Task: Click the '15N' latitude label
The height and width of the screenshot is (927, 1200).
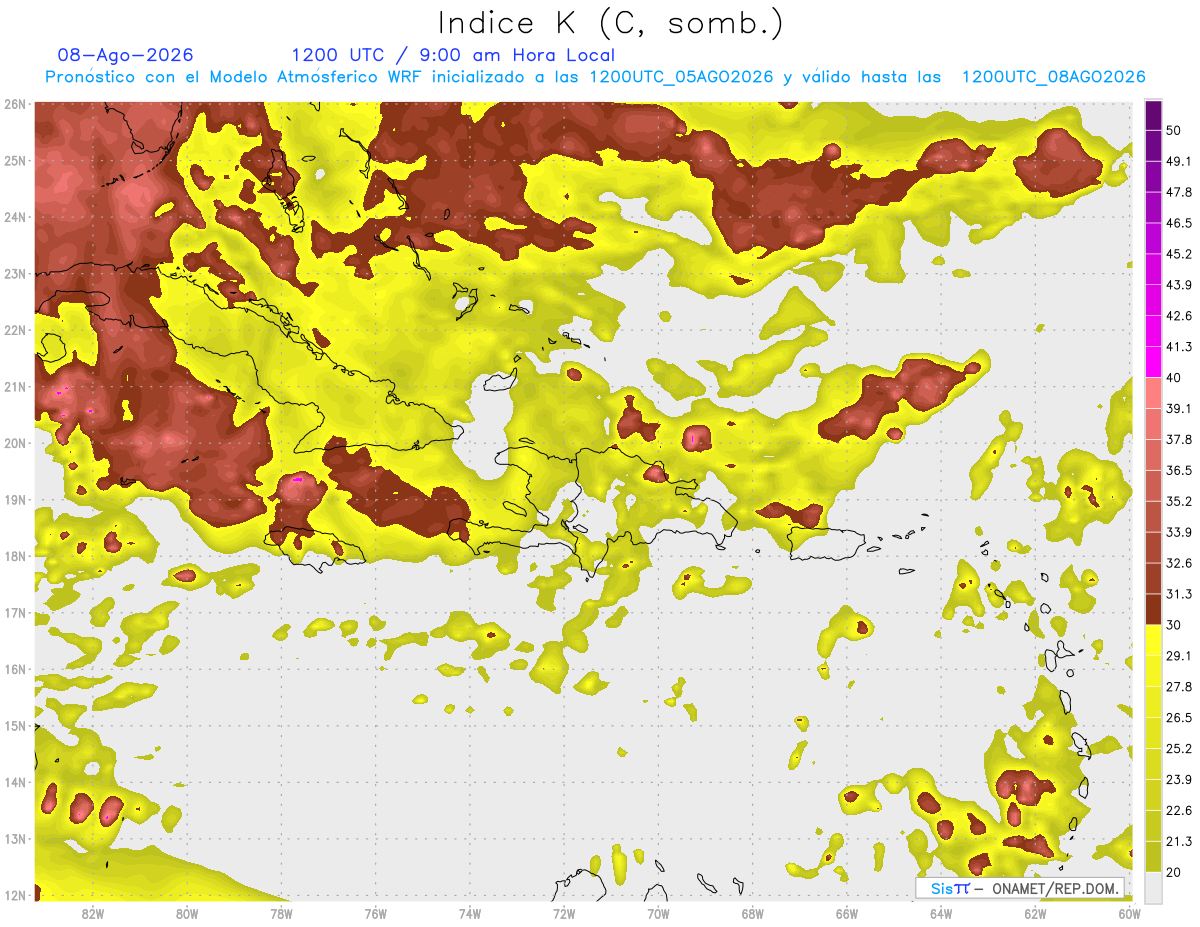Action: pos(15,726)
